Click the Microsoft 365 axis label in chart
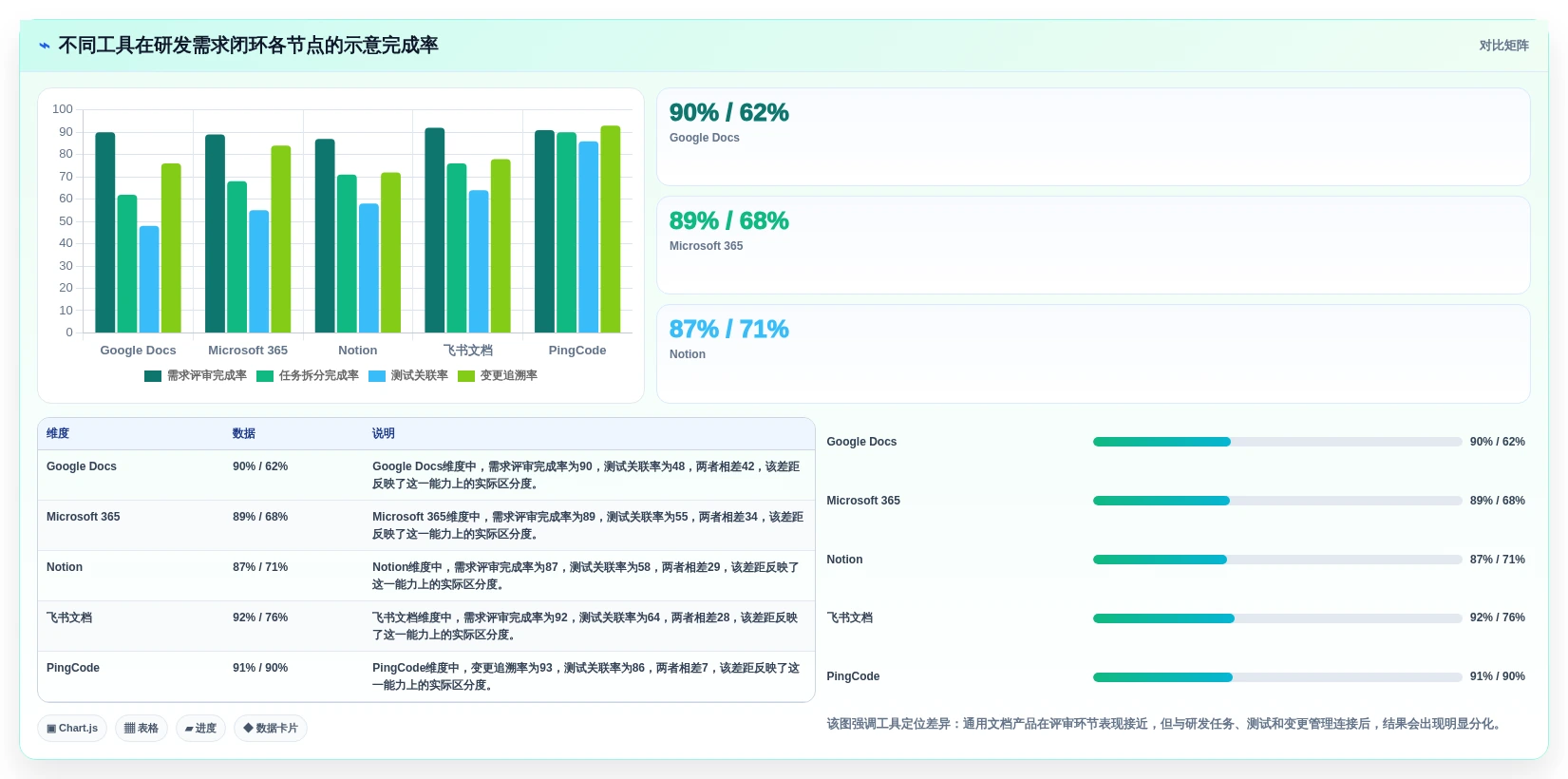The image size is (1568, 779). pyautogui.click(x=248, y=351)
